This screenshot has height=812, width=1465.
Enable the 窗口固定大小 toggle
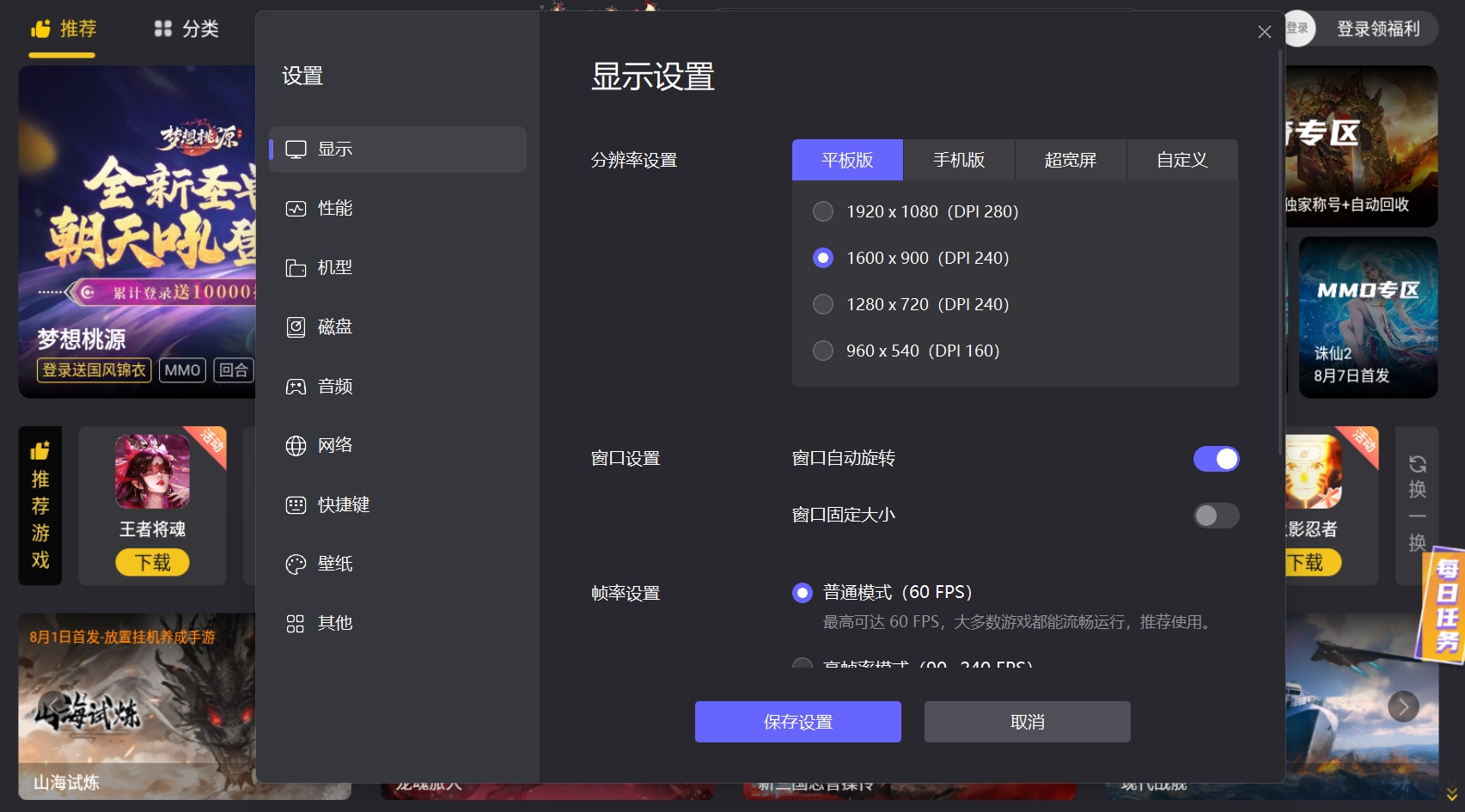point(1216,516)
